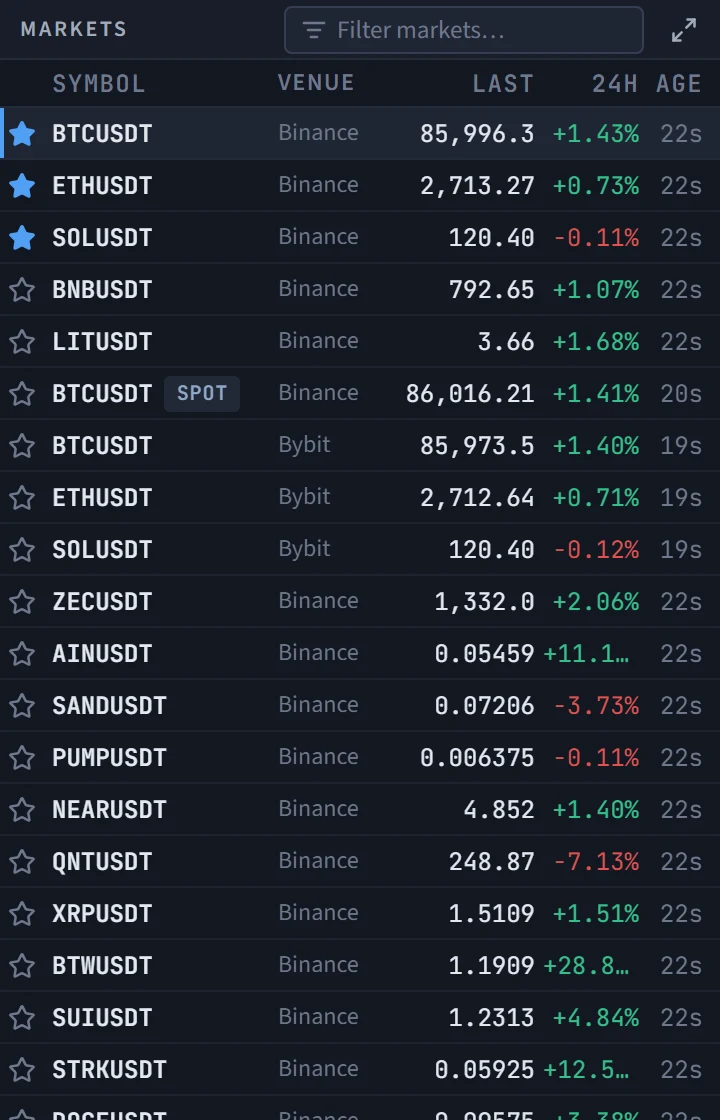Screen dimensions: 720x1120
Task: Unfavorite BTCUSDT Binance 85,996.3 star
Action: [x=22, y=133]
